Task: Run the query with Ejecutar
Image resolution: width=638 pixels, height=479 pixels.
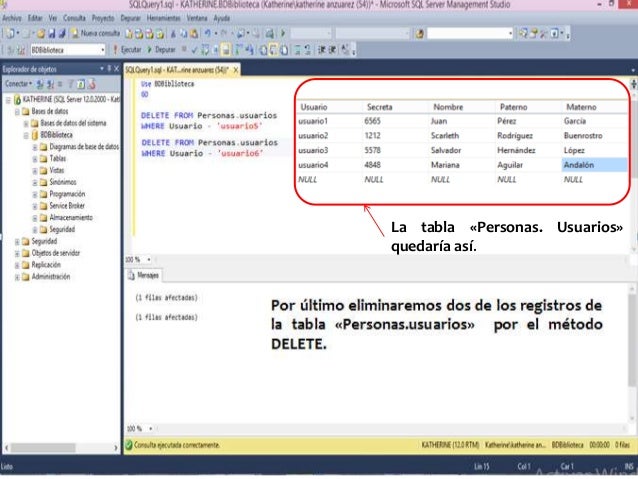Action: pyautogui.click(x=127, y=50)
